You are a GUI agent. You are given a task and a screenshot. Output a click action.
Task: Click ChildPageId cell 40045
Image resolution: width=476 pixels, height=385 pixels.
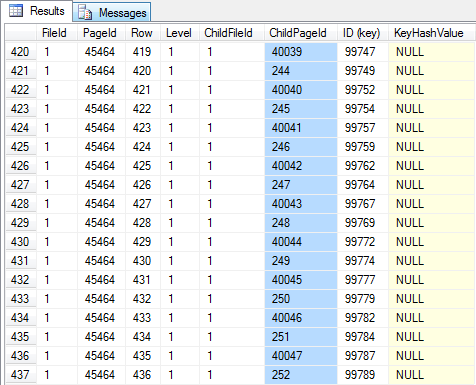(301, 280)
